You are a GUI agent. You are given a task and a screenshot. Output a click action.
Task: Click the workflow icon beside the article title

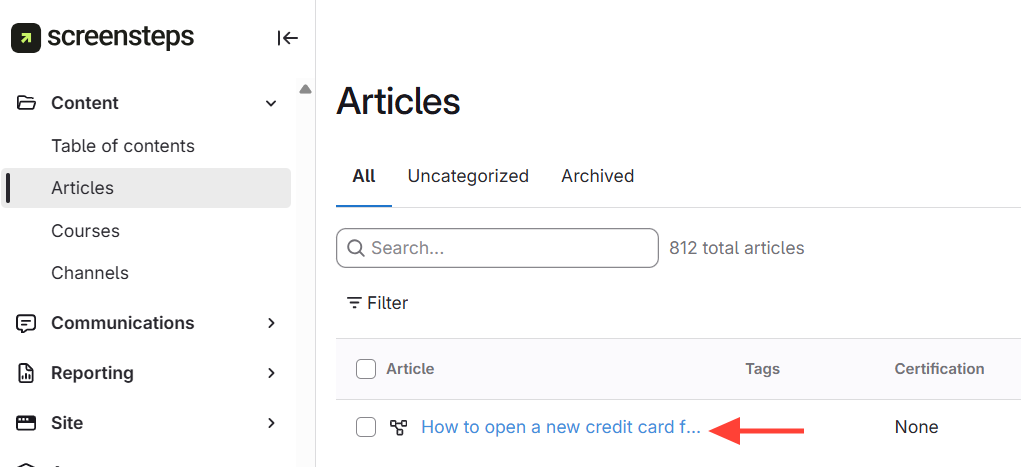399,428
